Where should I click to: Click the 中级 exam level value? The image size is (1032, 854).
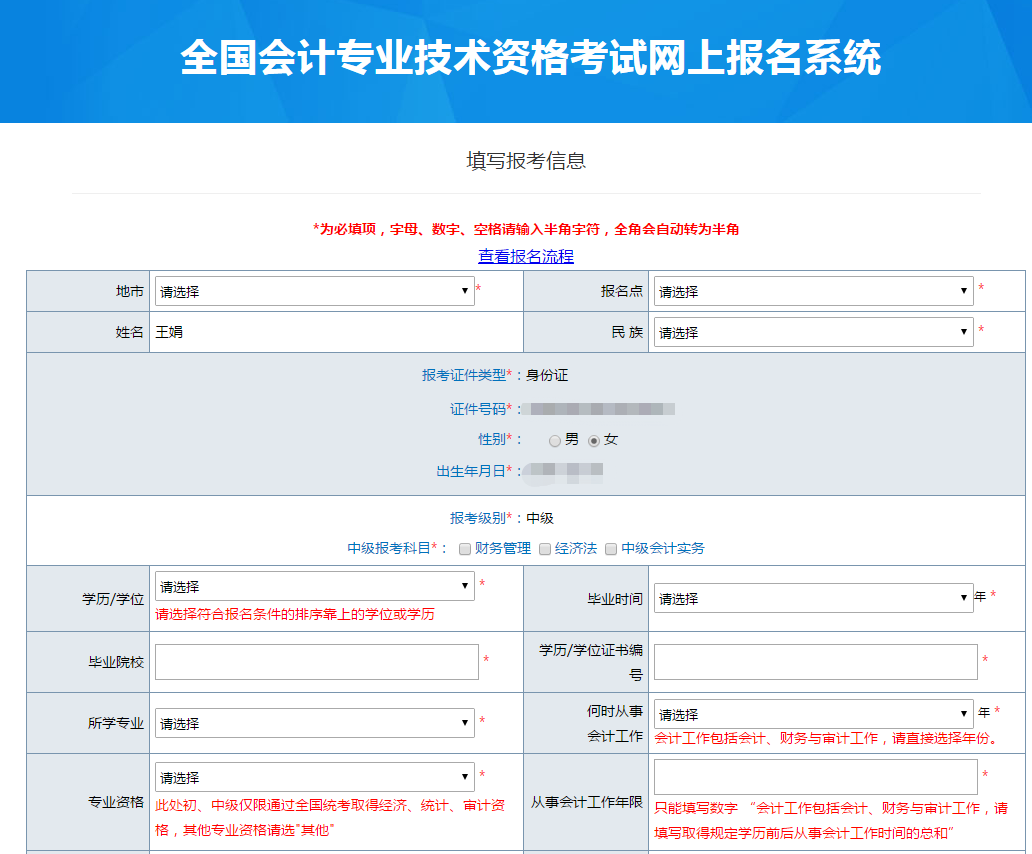[540, 518]
